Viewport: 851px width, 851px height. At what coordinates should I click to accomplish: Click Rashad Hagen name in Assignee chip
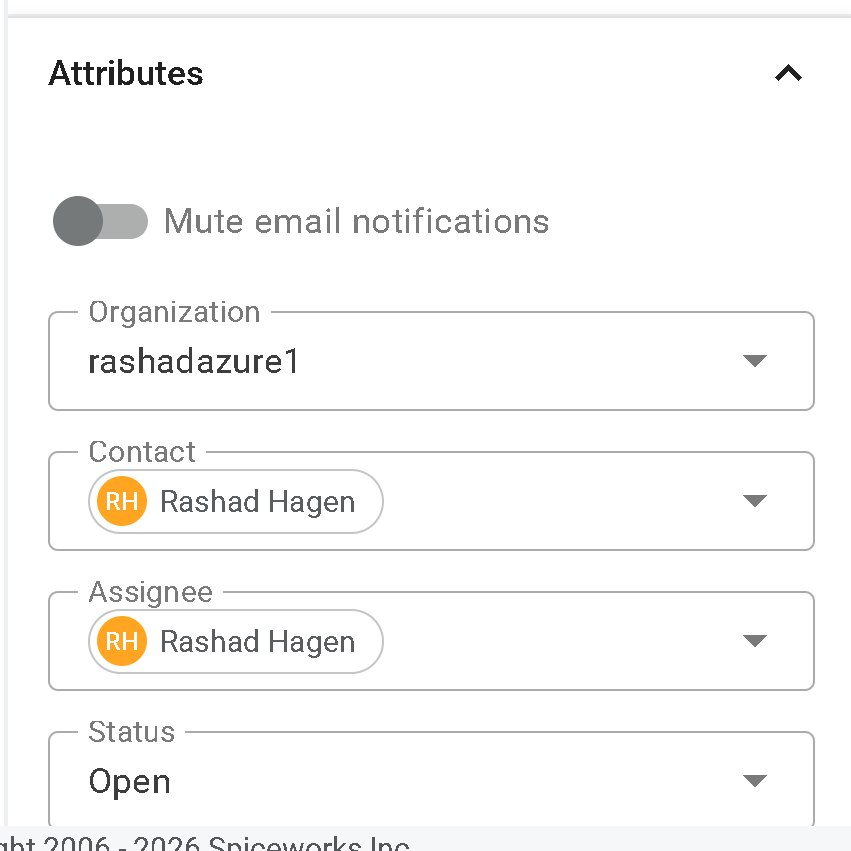click(257, 641)
